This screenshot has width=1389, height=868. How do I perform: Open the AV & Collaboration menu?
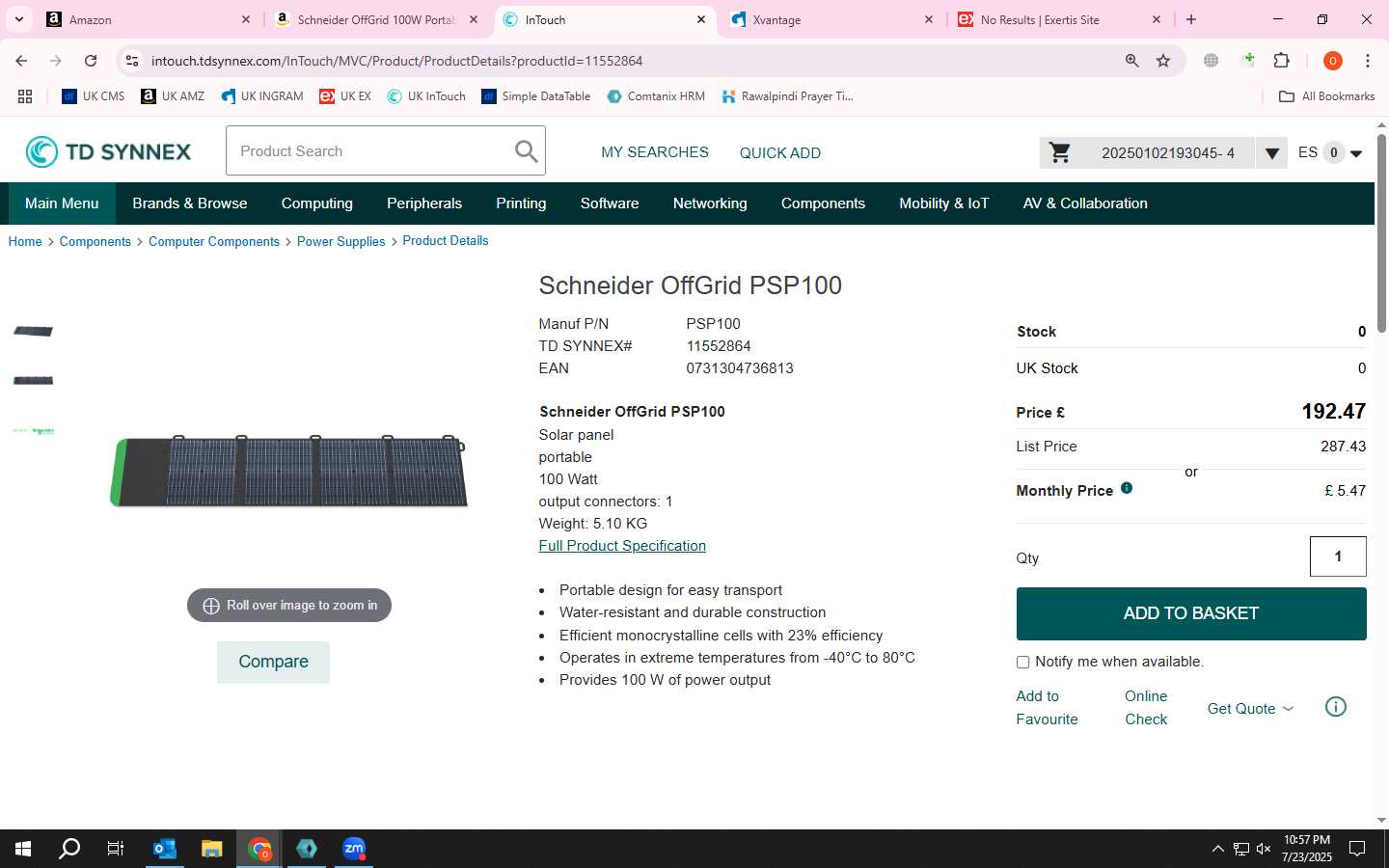coord(1085,203)
